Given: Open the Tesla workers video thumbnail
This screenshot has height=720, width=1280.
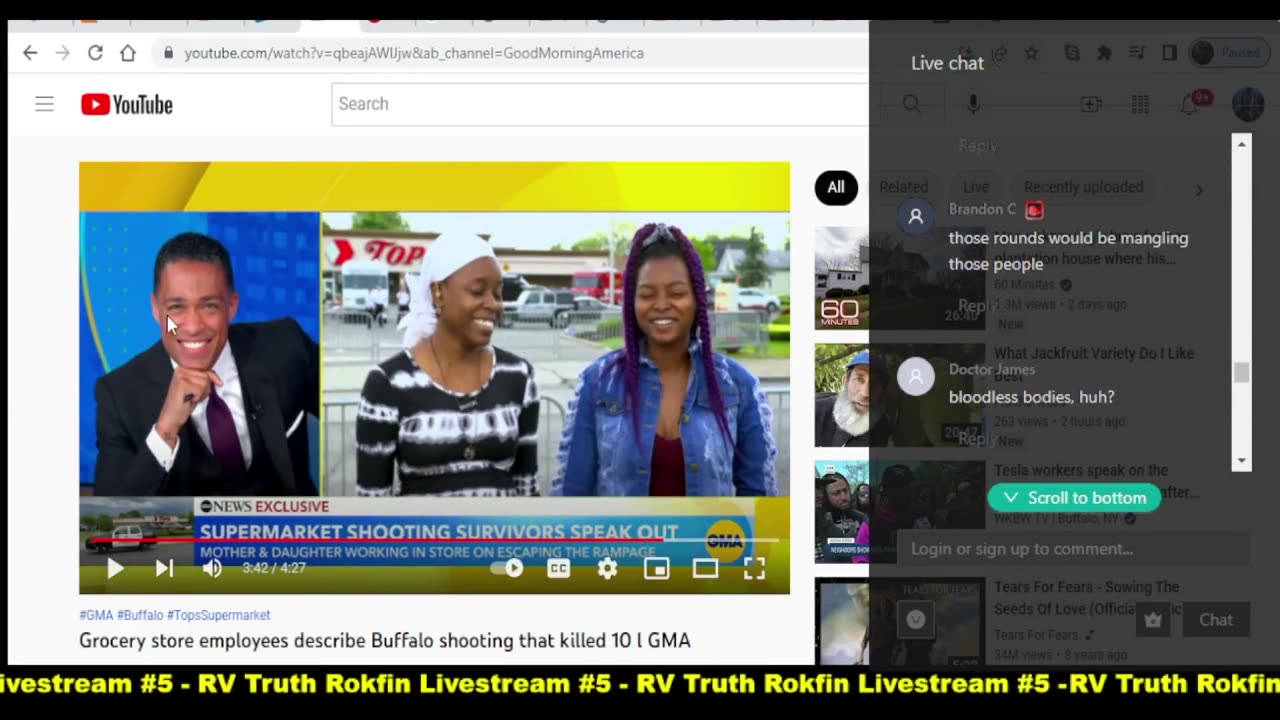Looking at the screenshot, I should pos(899,512).
